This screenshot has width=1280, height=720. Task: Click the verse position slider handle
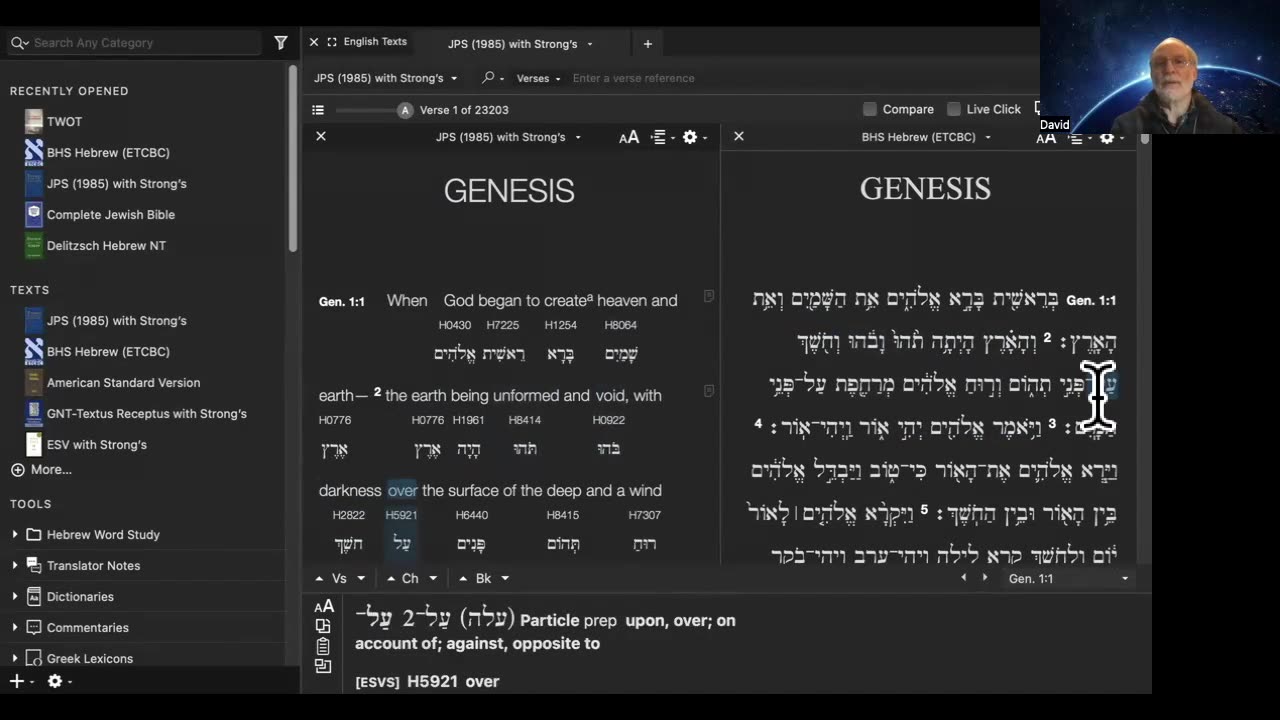[405, 110]
